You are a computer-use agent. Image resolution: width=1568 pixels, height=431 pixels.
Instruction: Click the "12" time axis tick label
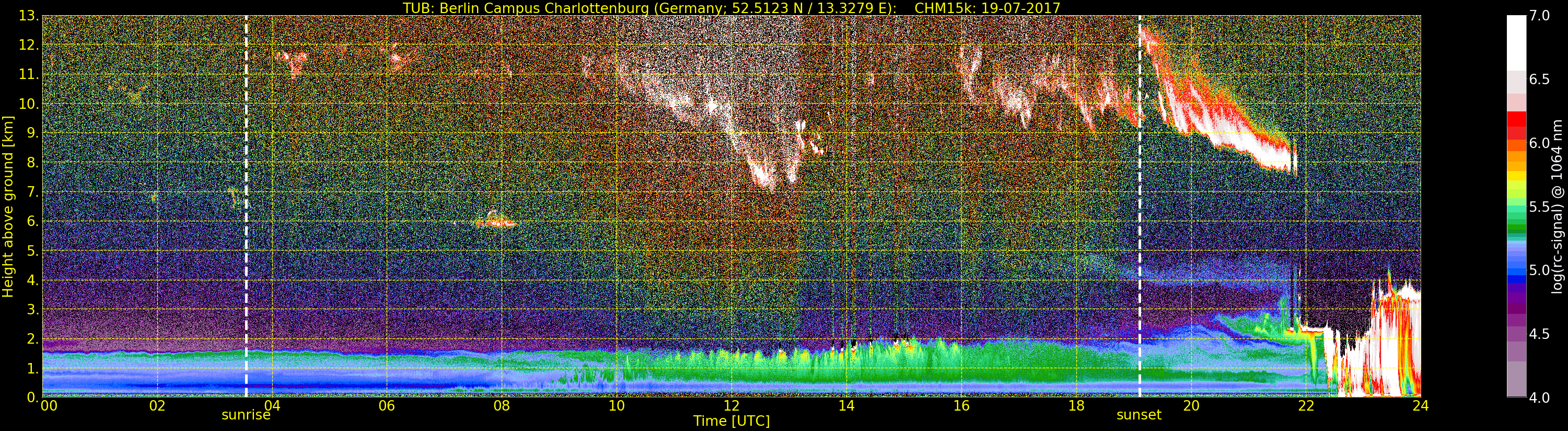pos(731,405)
